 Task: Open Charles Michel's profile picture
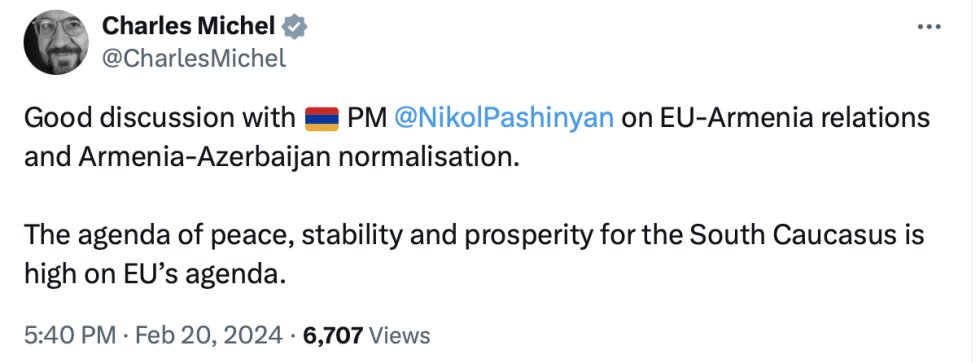click(56, 42)
